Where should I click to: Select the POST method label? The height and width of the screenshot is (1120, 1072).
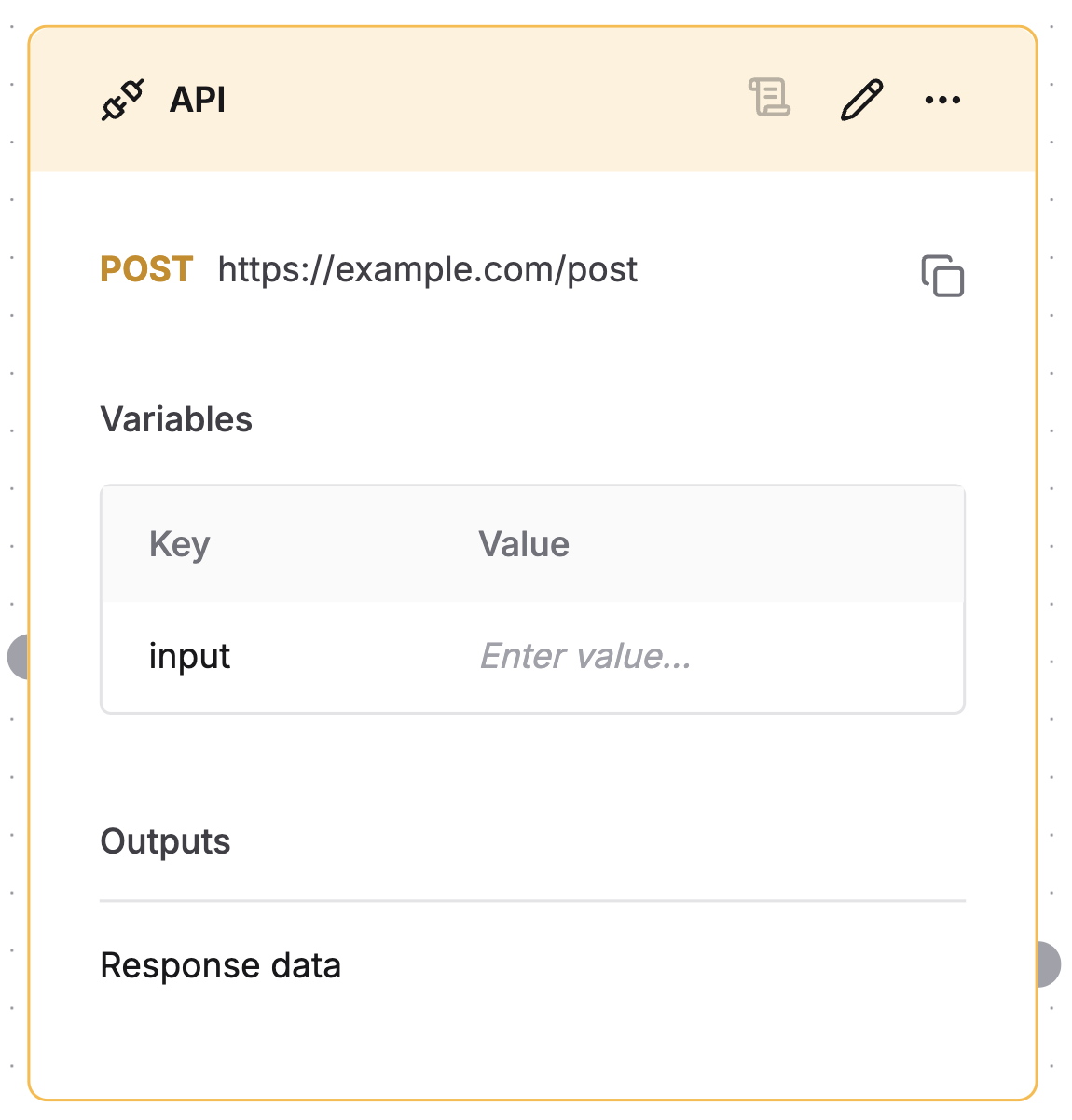[145, 269]
